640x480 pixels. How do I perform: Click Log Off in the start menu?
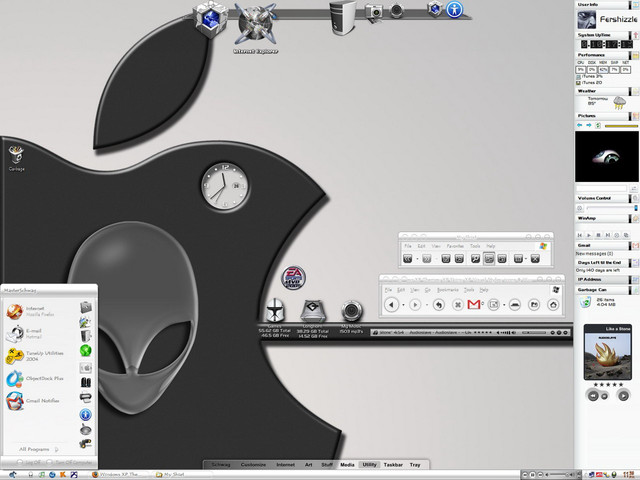(x=29, y=462)
